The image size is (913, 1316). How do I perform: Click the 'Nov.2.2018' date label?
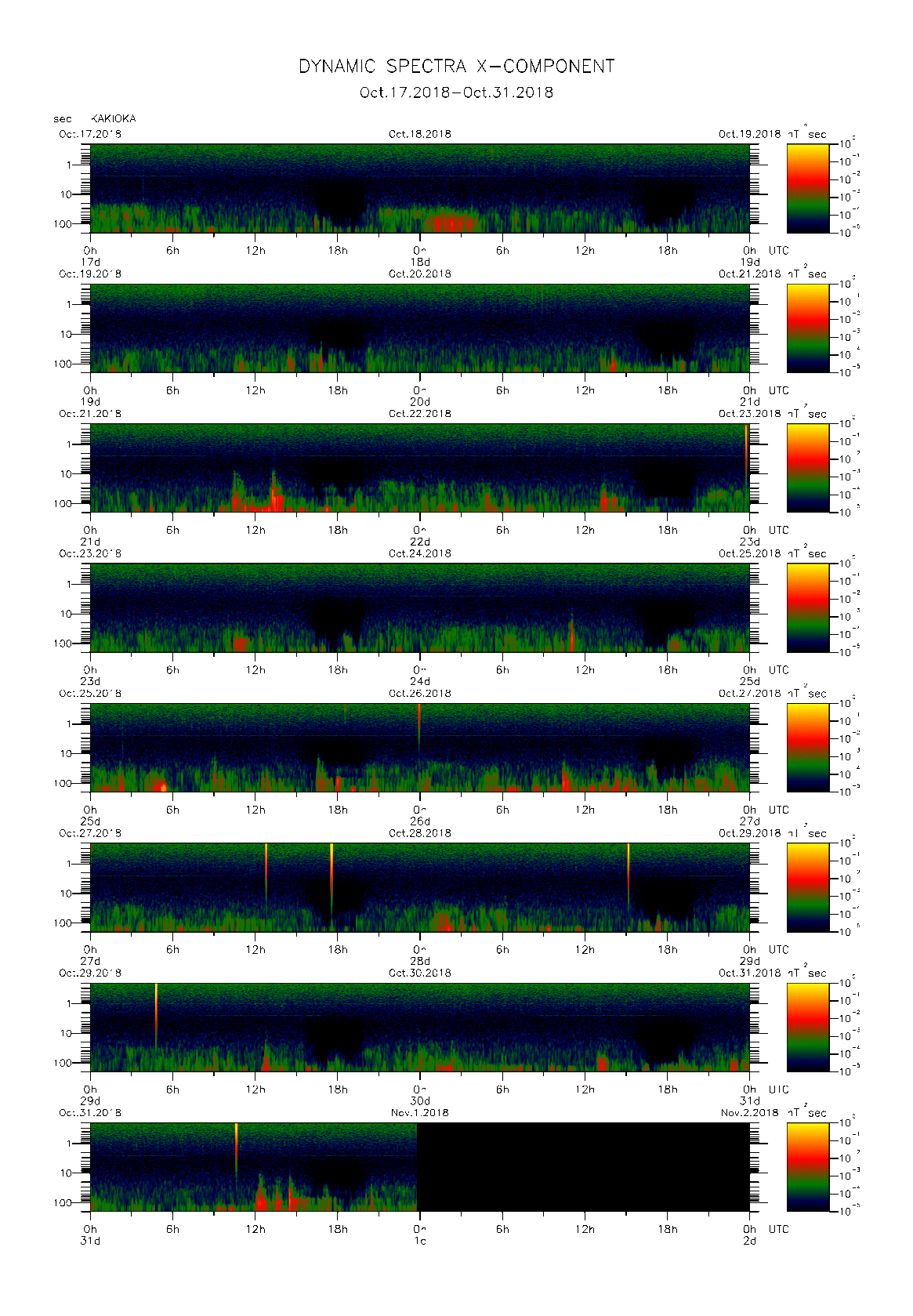[x=750, y=1113]
